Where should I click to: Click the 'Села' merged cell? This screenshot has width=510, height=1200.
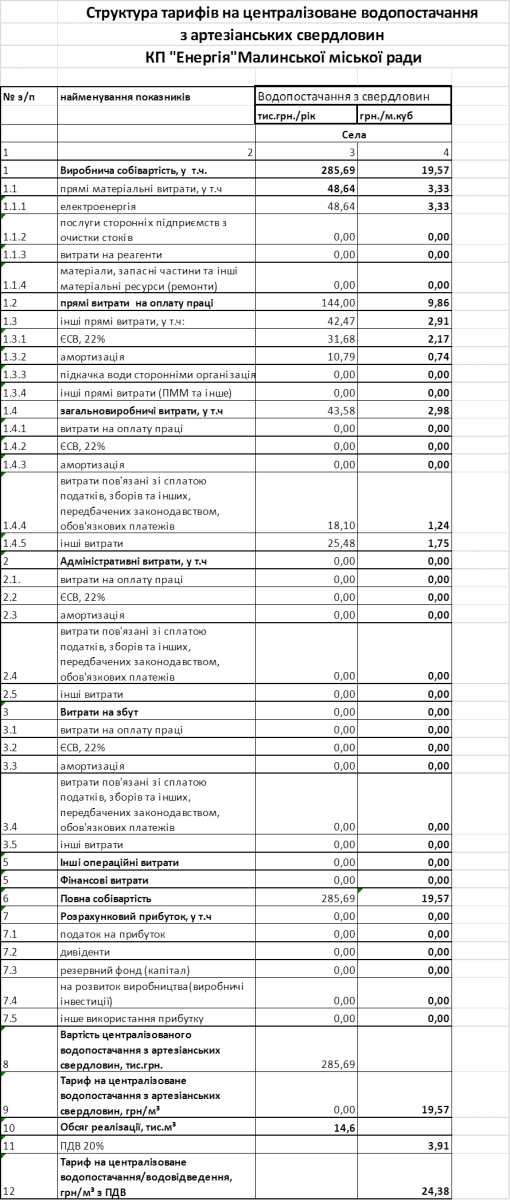[354, 133]
